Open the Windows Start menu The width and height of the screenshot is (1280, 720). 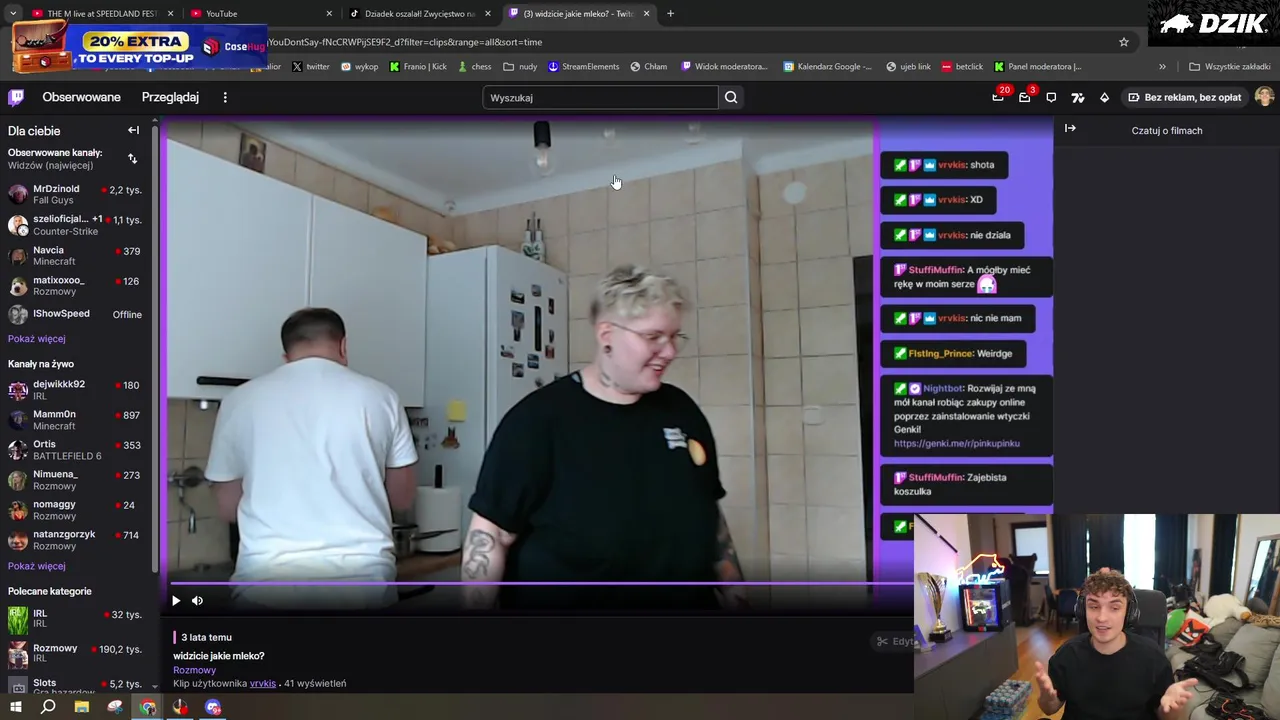(x=15, y=707)
